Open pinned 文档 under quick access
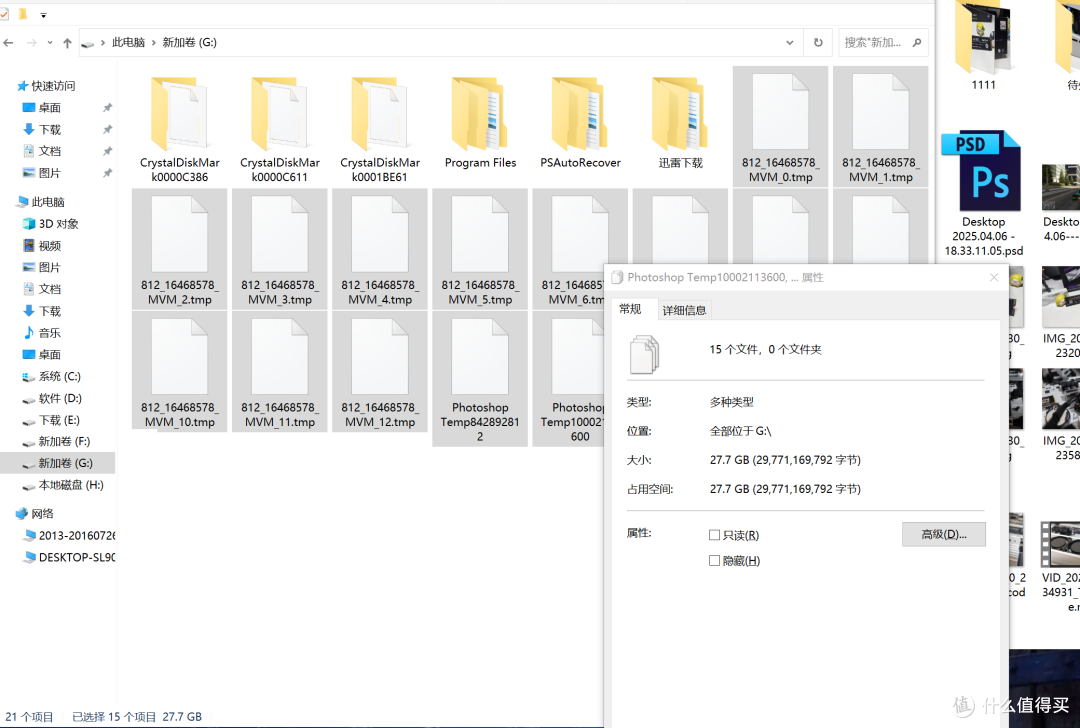 [x=50, y=152]
